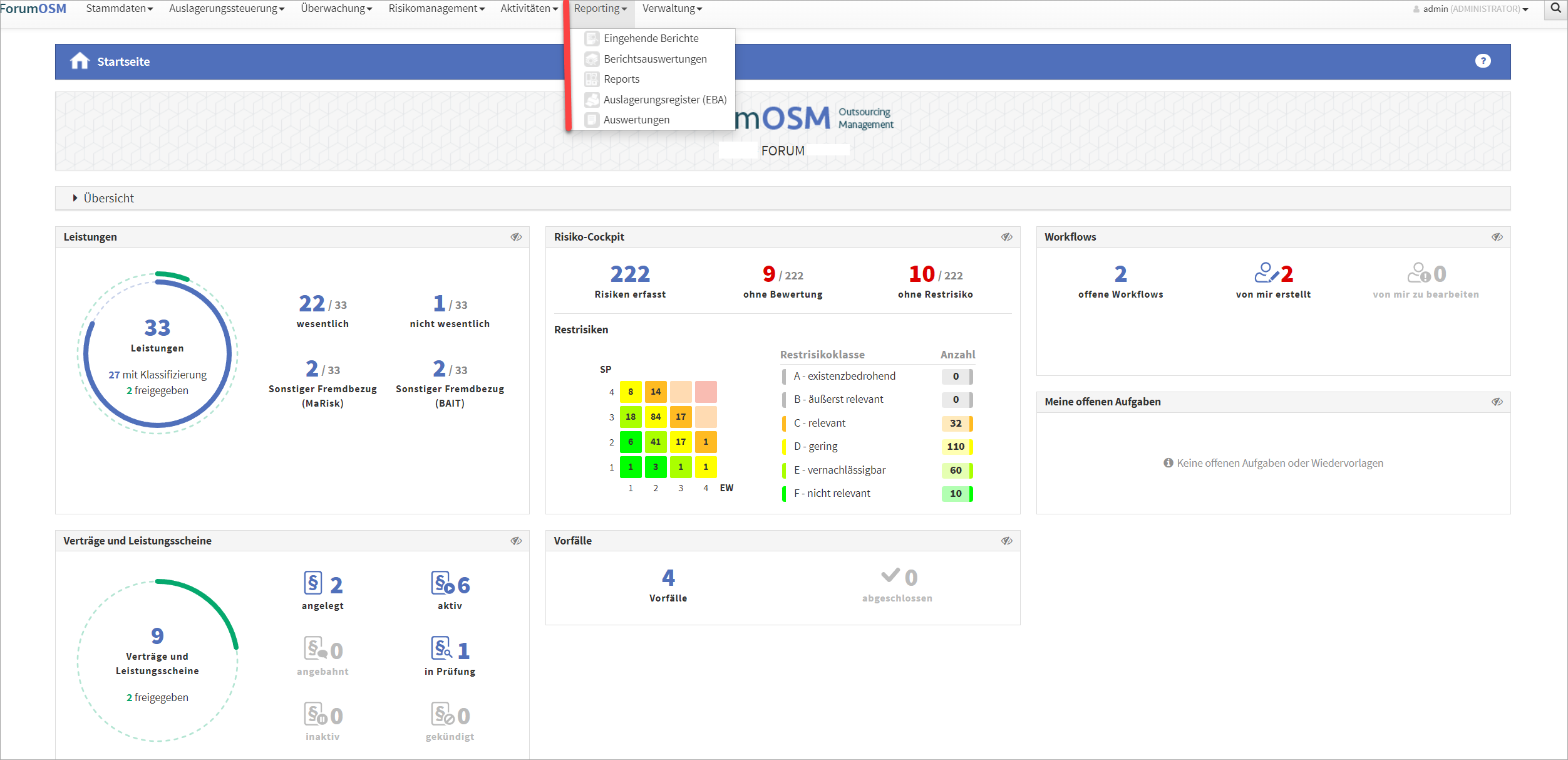The width and height of the screenshot is (1568, 760).
Task: Open the help question mark icon
Action: (x=1482, y=61)
